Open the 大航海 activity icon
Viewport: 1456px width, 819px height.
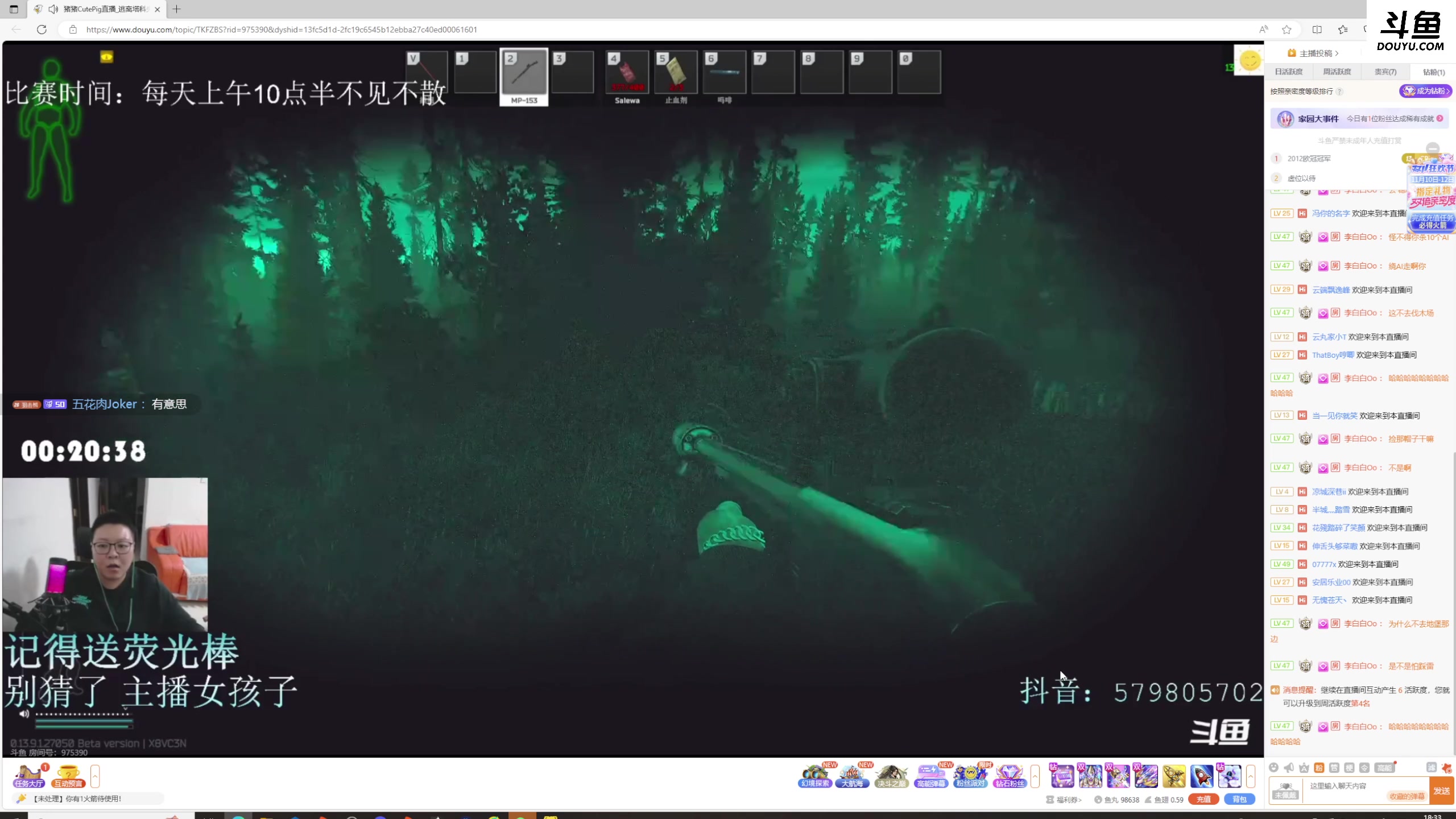click(x=852, y=775)
